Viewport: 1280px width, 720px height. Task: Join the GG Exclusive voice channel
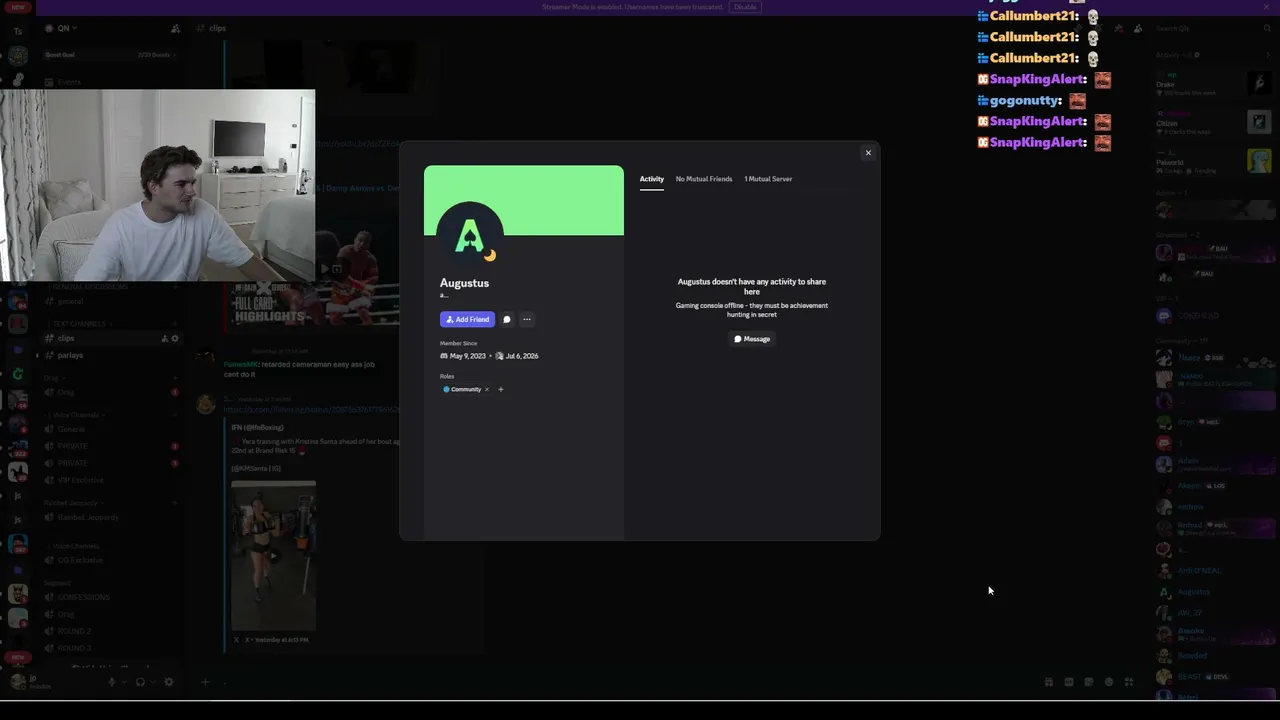pyautogui.click(x=110, y=560)
